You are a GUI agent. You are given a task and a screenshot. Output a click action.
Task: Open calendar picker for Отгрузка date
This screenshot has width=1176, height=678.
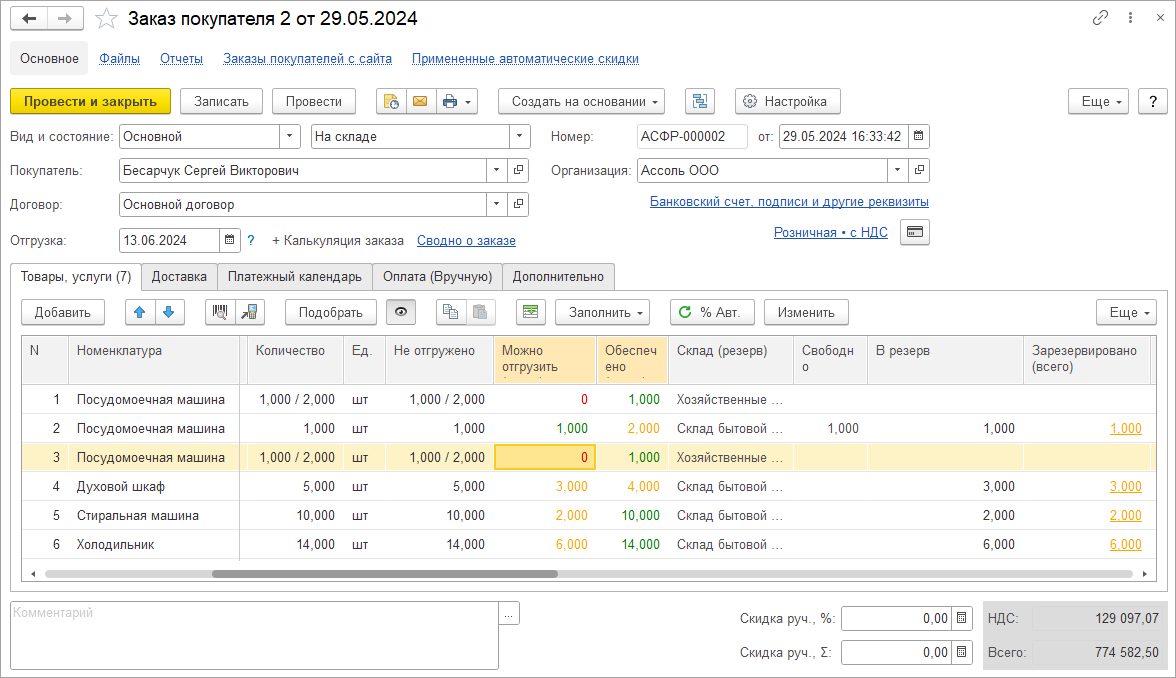pos(230,240)
